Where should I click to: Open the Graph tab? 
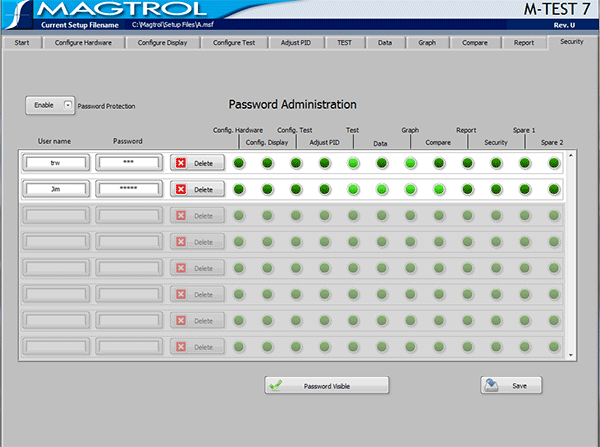427,42
